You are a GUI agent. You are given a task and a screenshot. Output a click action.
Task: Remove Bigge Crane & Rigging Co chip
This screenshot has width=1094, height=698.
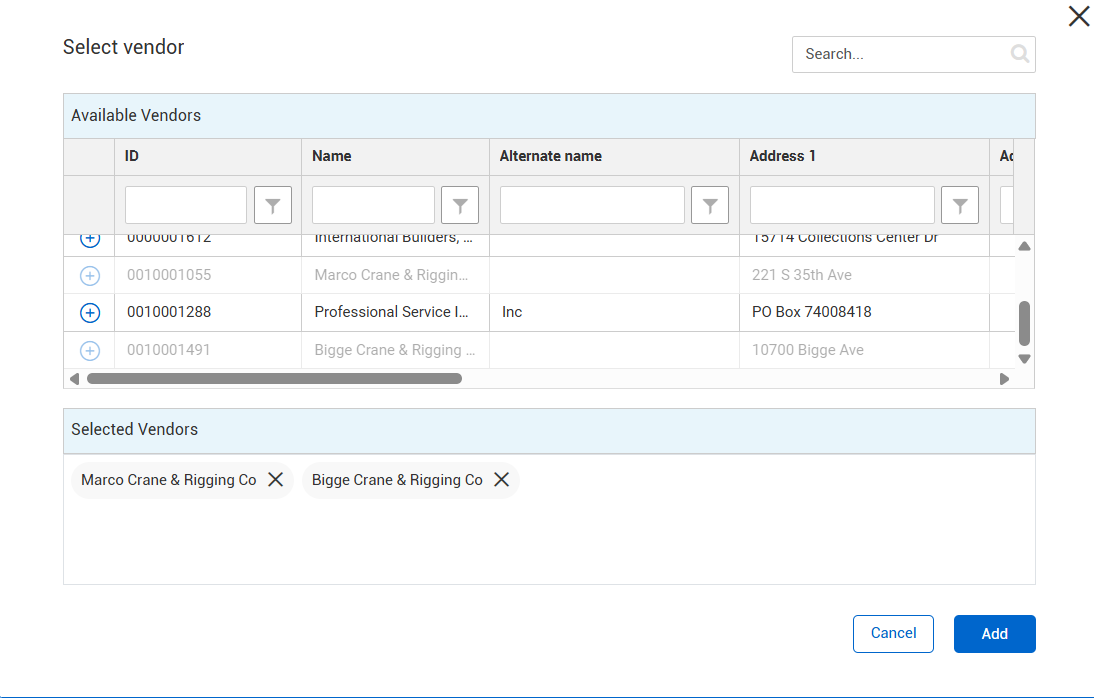click(x=502, y=480)
